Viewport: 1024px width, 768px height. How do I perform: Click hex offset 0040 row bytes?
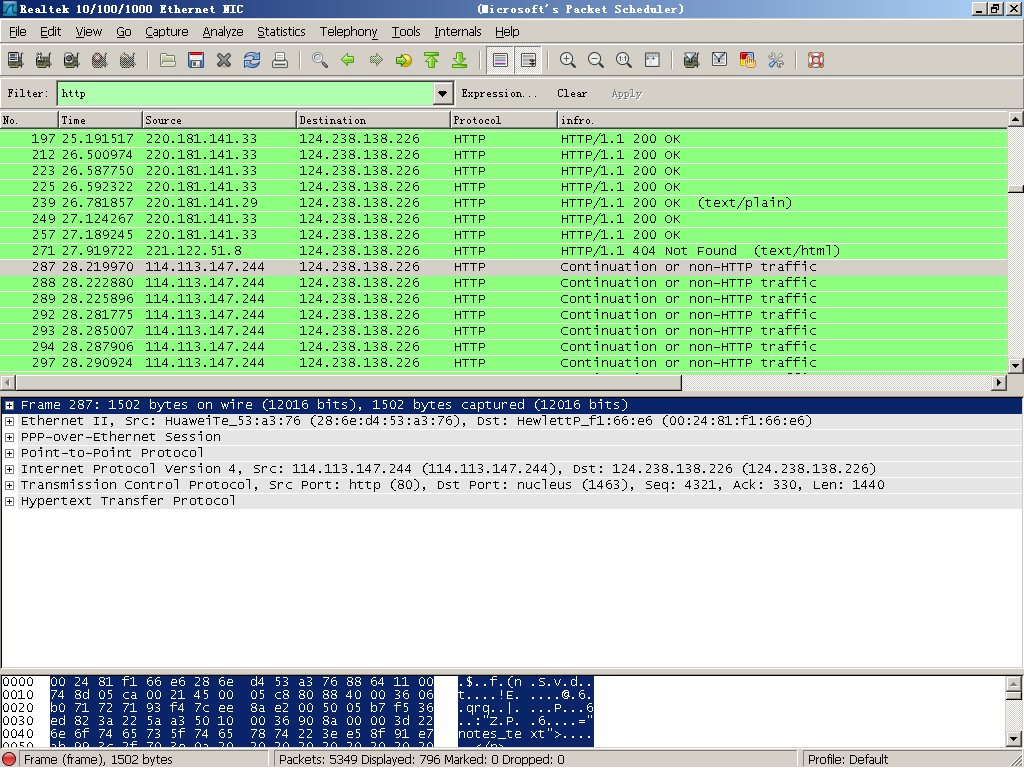pyautogui.click(x=242, y=734)
